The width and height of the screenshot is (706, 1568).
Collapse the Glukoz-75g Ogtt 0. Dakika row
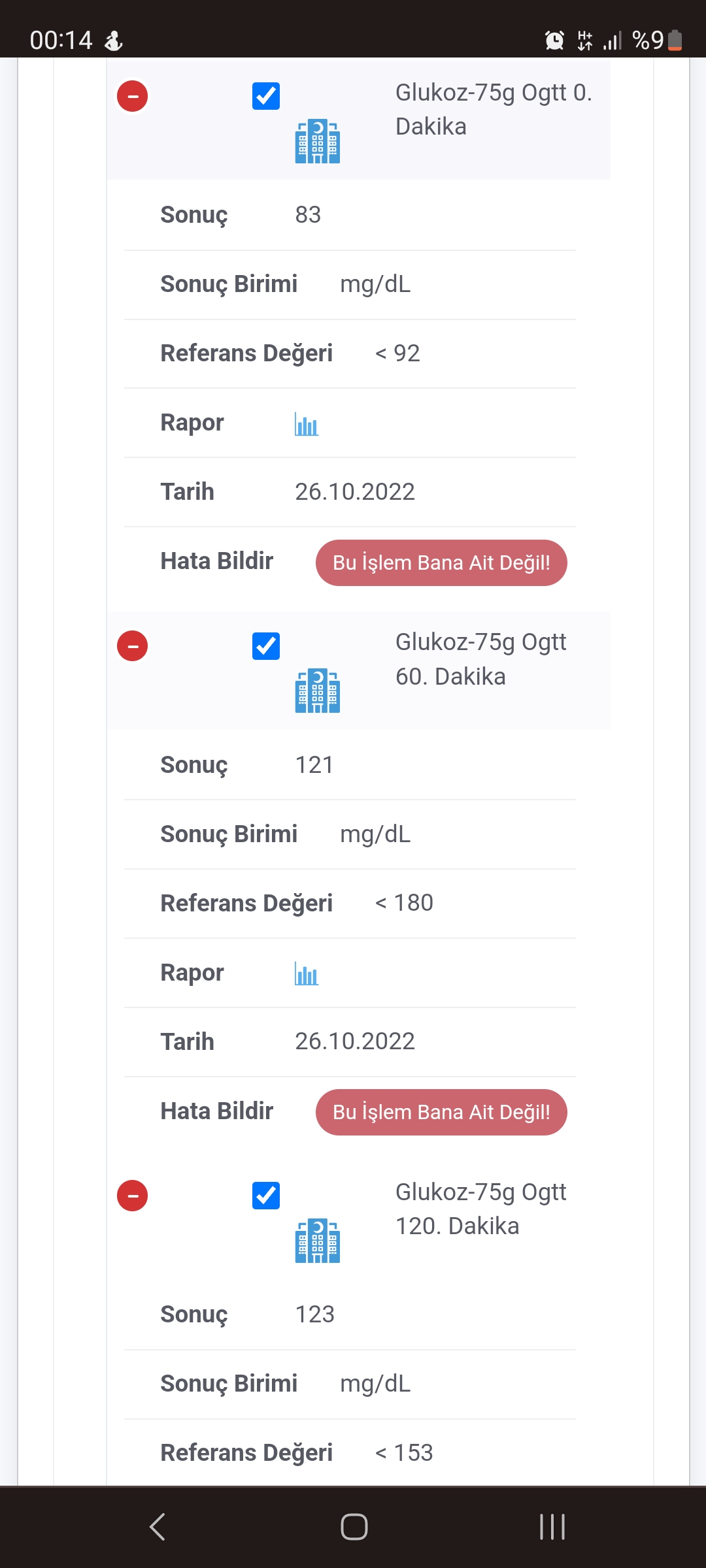pyautogui.click(x=133, y=96)
